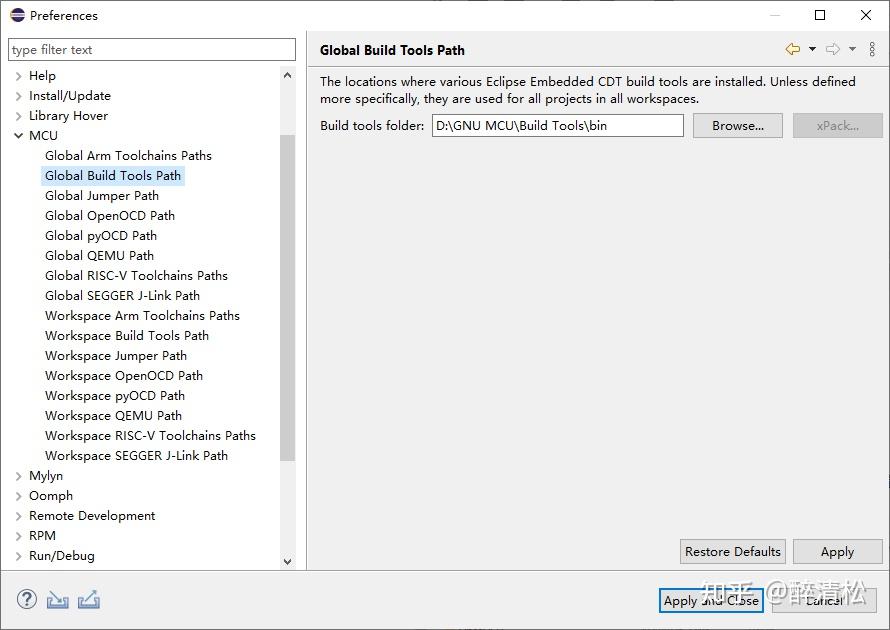
Task: Click the back navigation arrow icon
Action: tap(793, 49)
